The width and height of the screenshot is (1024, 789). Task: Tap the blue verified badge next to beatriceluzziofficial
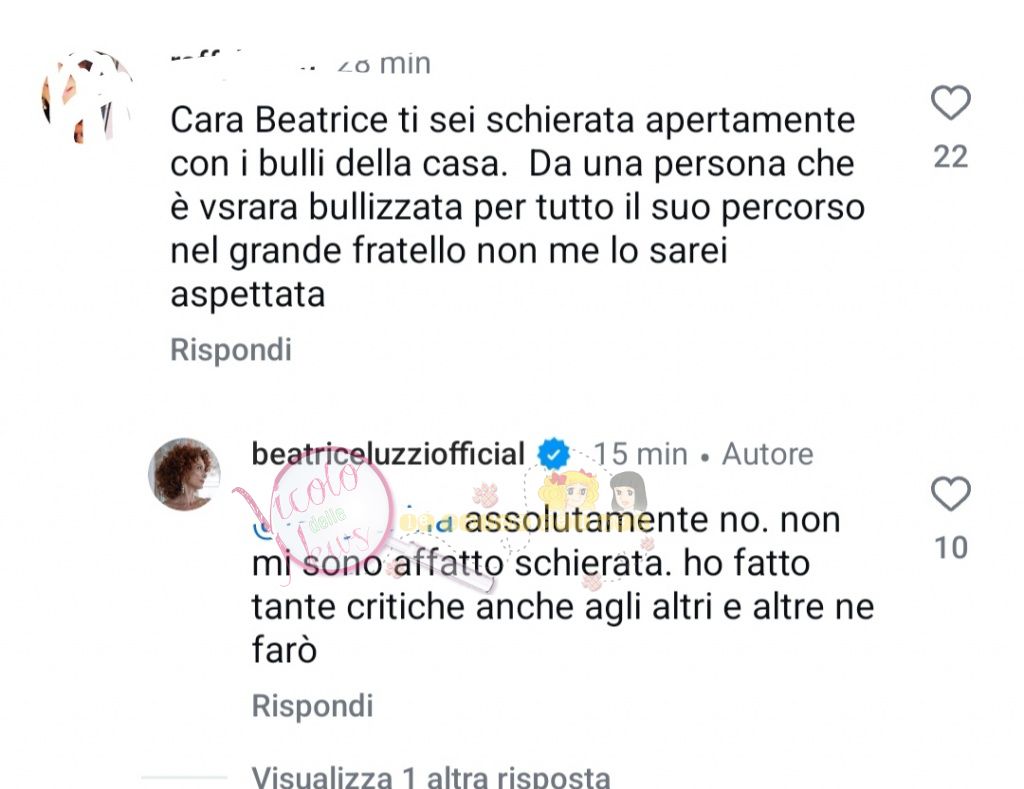[553, 454]
